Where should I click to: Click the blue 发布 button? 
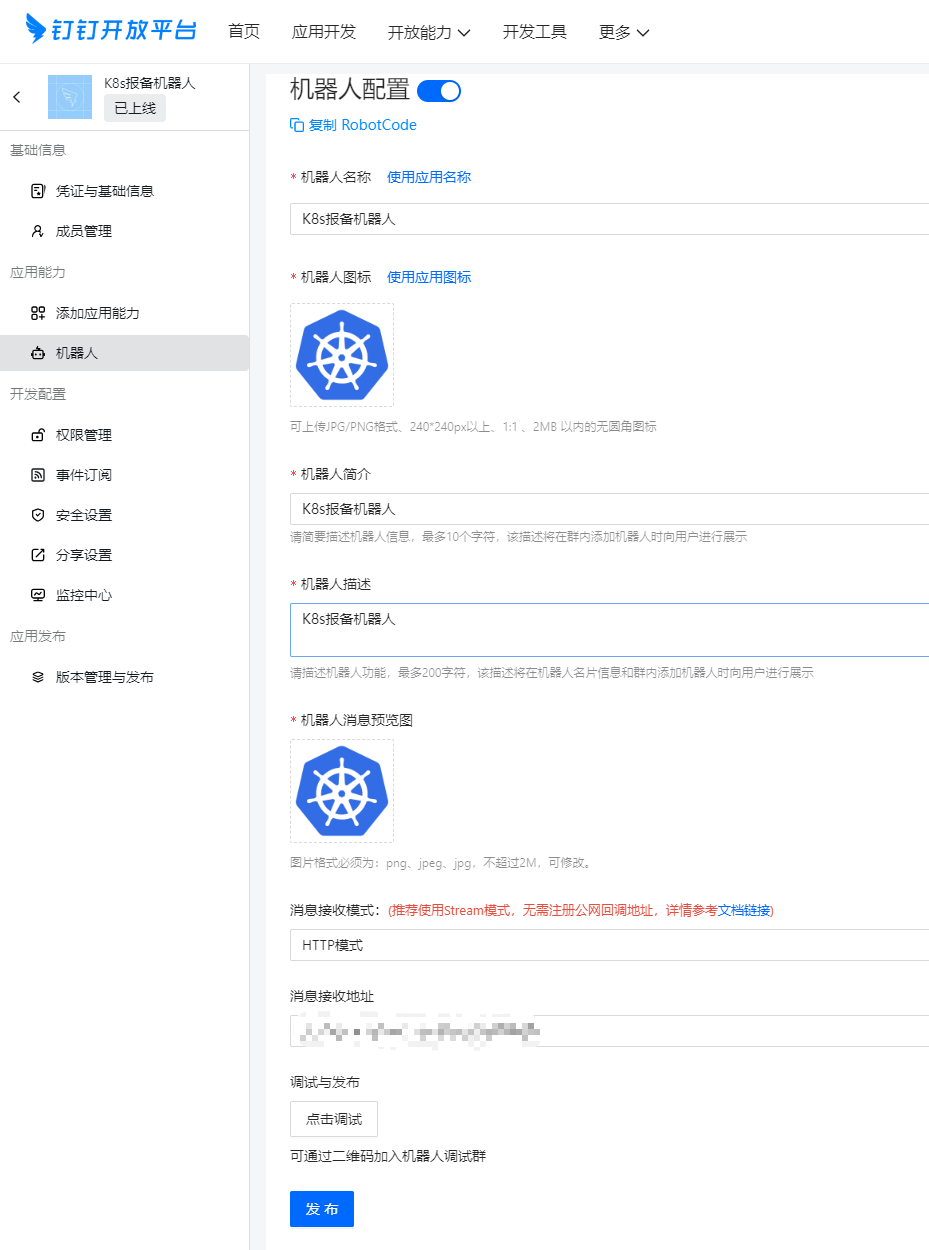(322, 1209)
